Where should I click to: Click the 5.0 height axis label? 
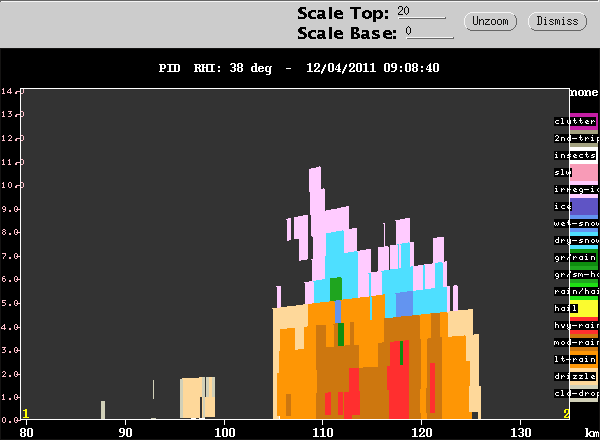point(11,303)
